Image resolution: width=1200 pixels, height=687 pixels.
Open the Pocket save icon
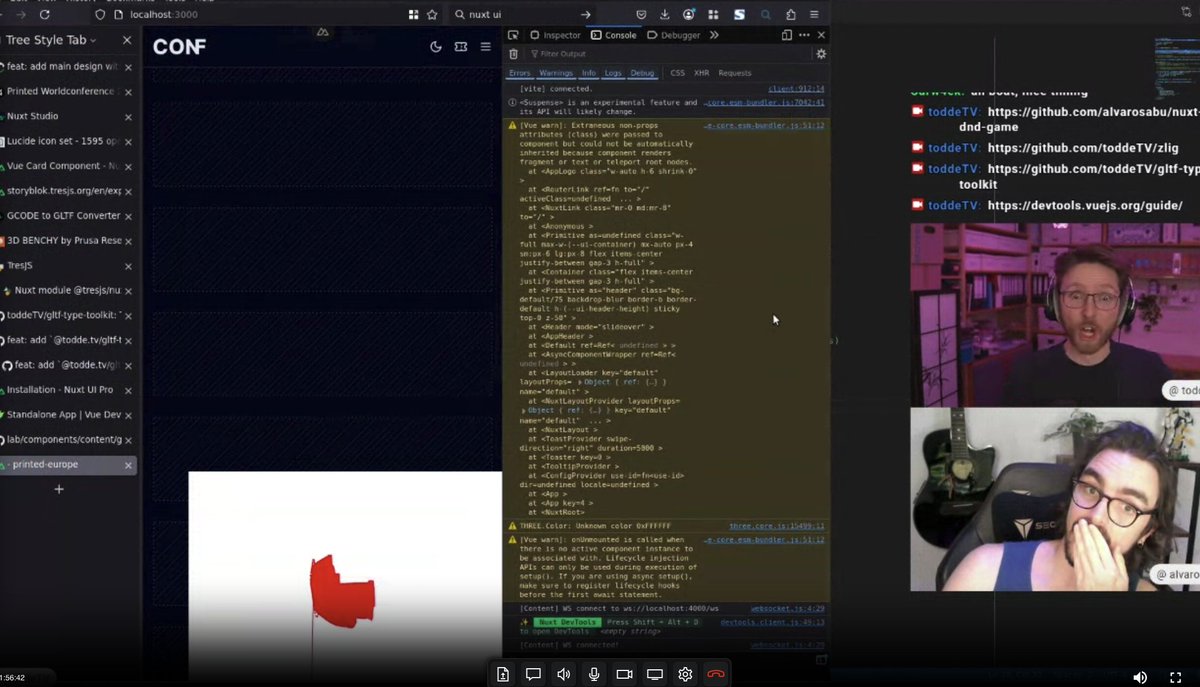coord(641,15)
